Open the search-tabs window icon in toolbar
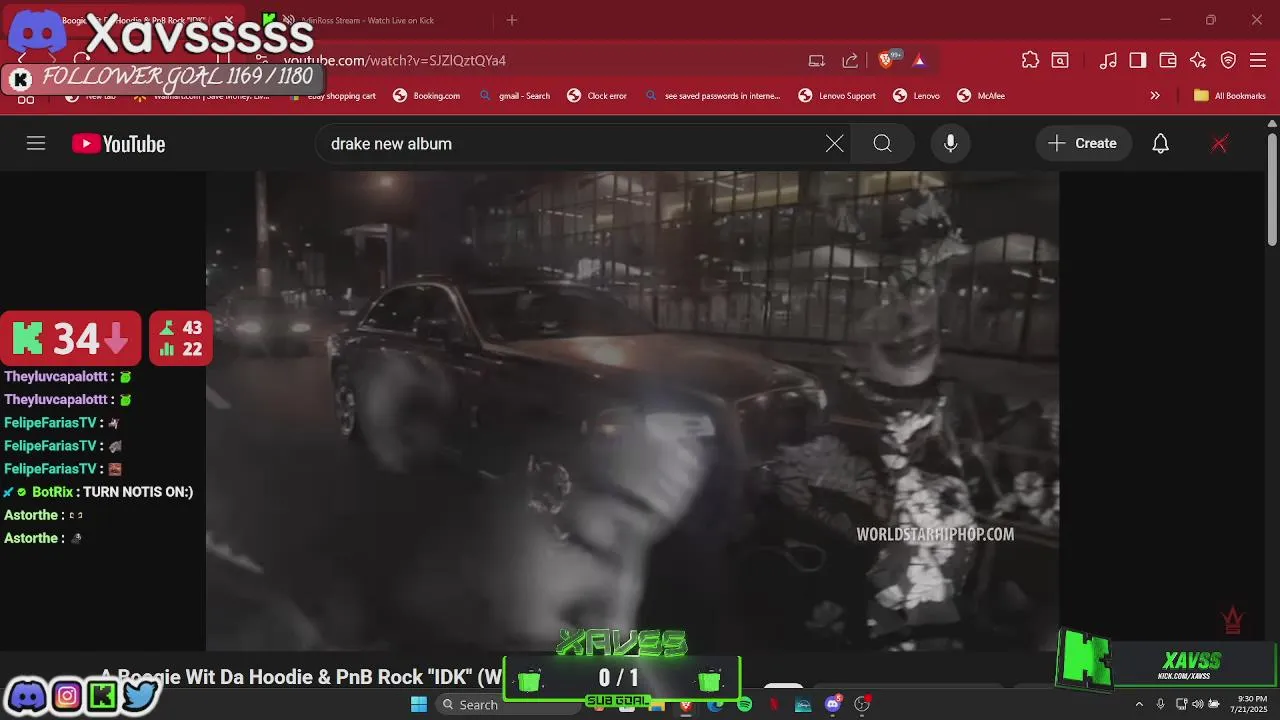The height and width of the screenshot is (720, 1280). pyautogui.click(x=1060, y=60)
